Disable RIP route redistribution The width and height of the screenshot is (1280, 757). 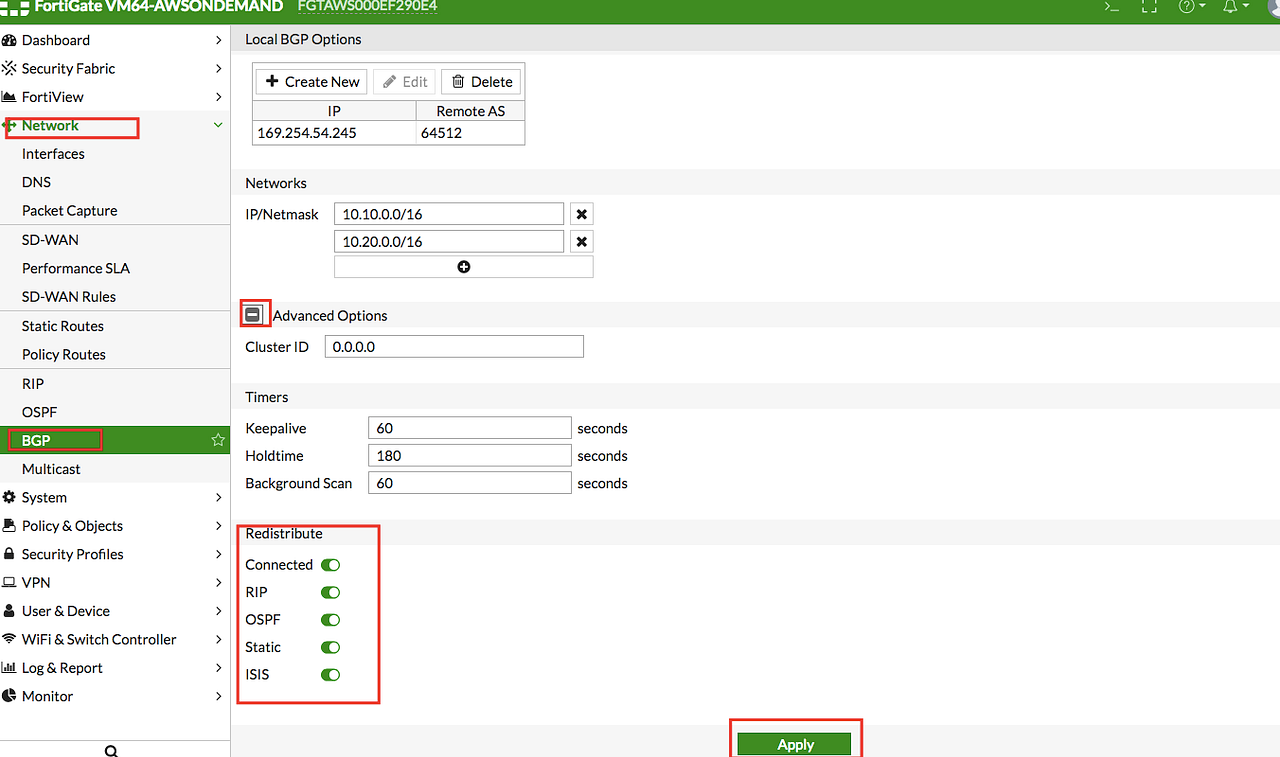pyautogui.click(x=330, y=592)
